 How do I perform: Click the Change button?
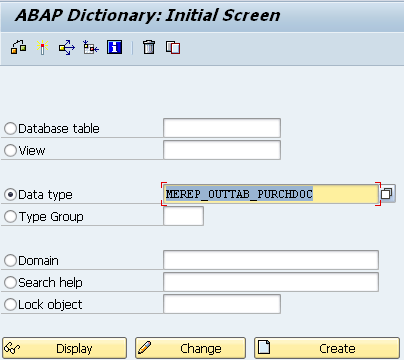point(190,348)
